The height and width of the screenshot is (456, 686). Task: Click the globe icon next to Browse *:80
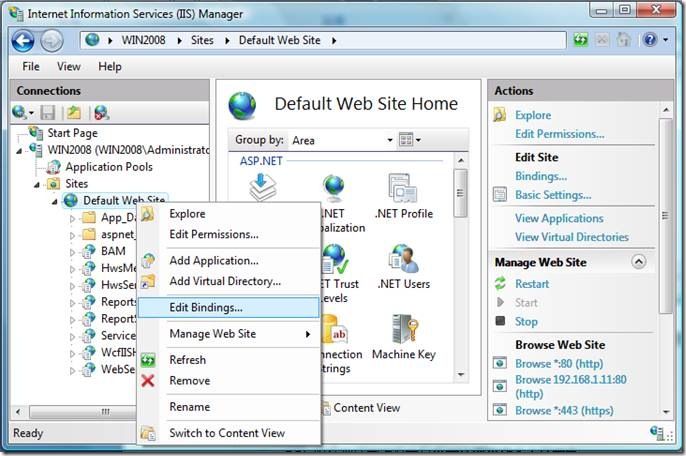(500, 363)
